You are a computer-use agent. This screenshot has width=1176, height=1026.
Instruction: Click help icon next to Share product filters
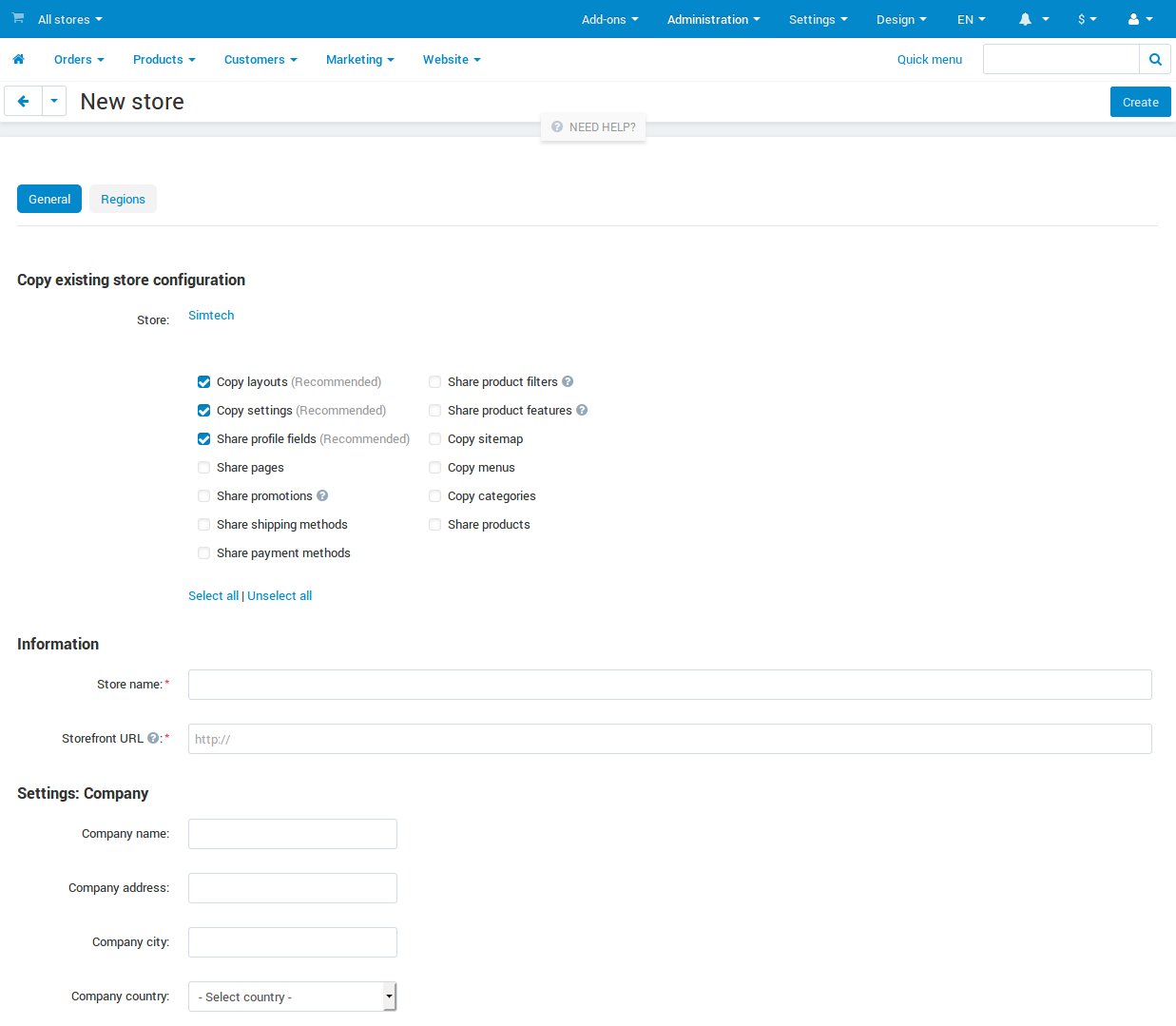(x=568, y=381)
